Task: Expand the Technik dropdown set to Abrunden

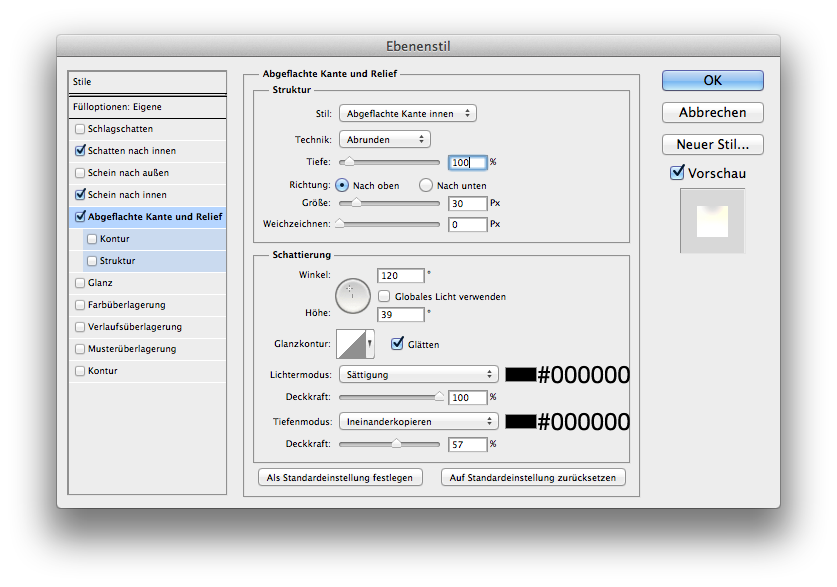Action: tap(384, 140)
